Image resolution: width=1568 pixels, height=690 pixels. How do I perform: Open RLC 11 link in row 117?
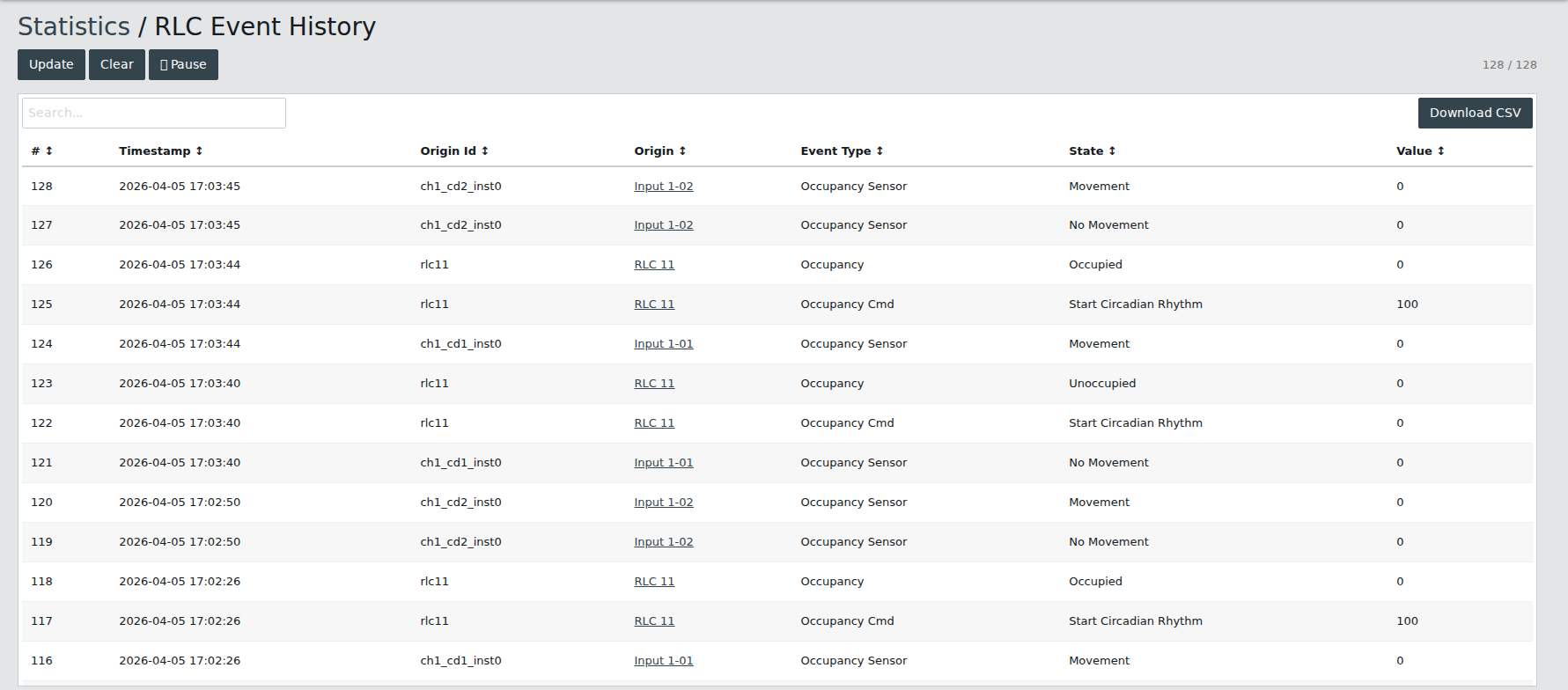654,620
